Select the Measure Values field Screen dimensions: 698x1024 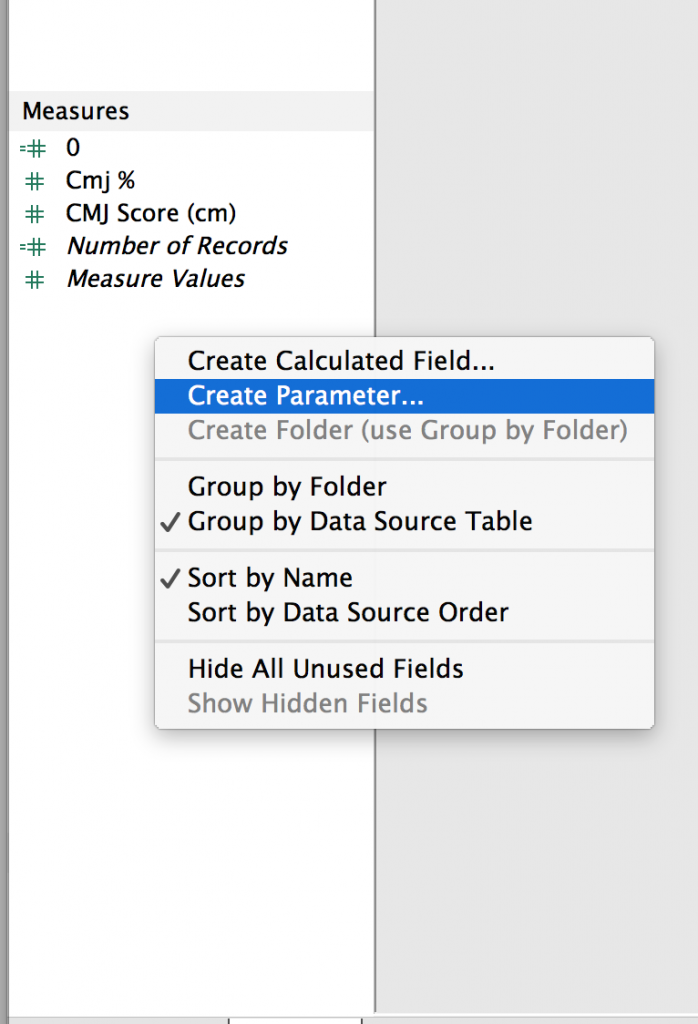click(x=156, y=279)
